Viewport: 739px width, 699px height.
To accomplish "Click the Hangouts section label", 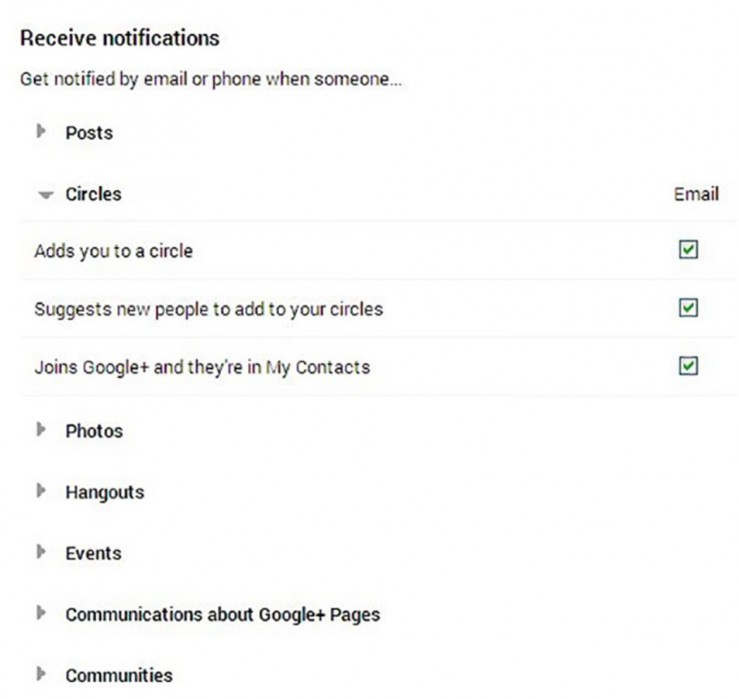I will [105, 493].
